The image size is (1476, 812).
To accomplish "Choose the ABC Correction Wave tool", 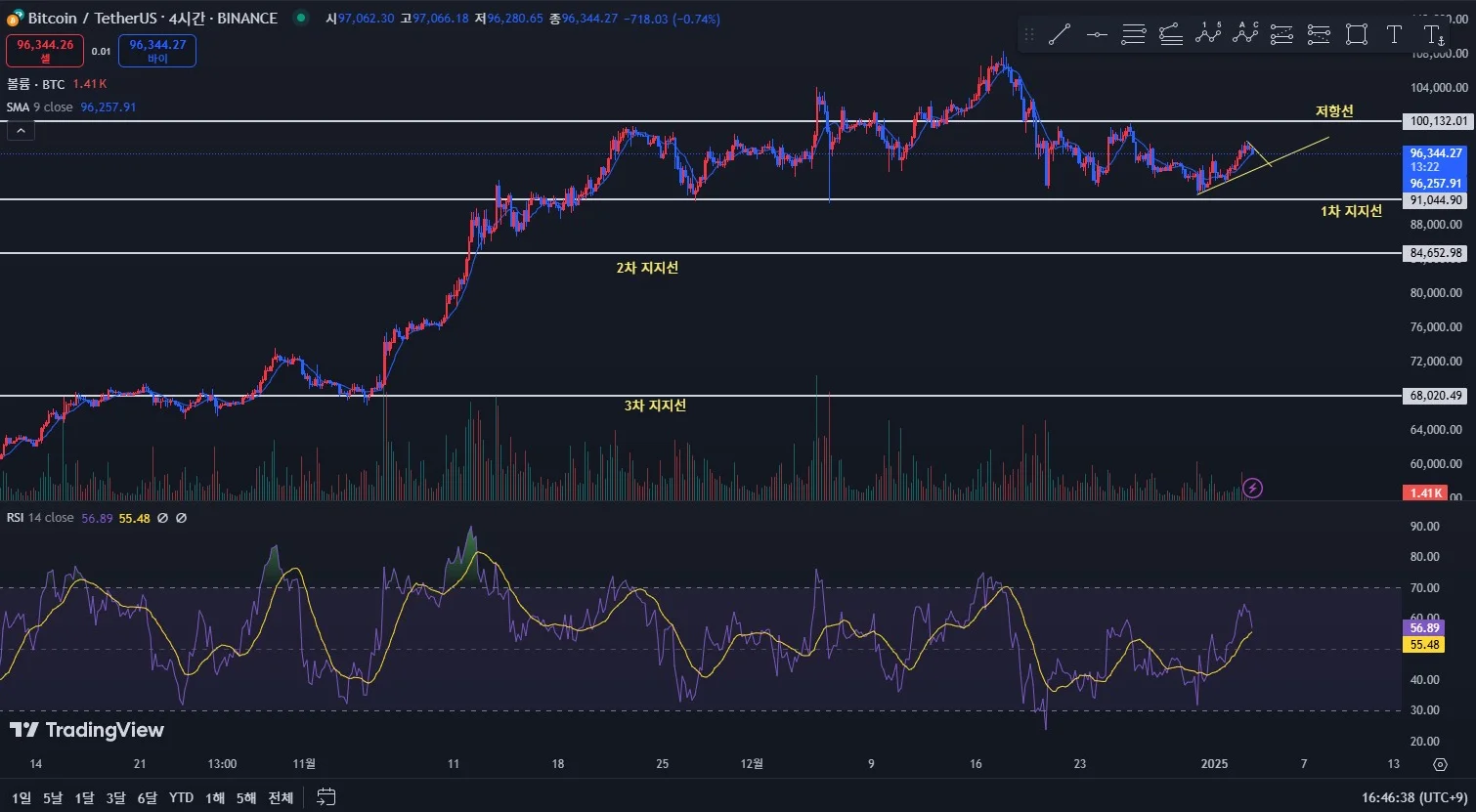I will [x=1245, y=35].
